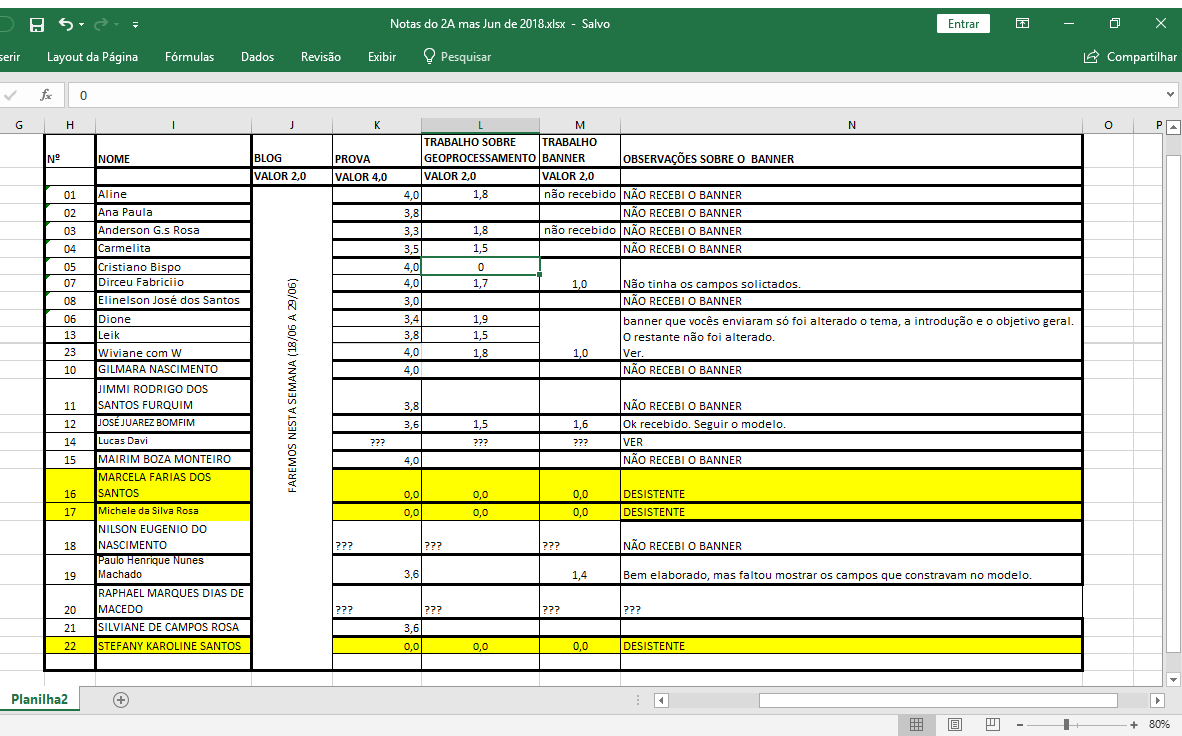Click the Entrar sign-in button
This screenshot has height=736, width=1182.
963,24
